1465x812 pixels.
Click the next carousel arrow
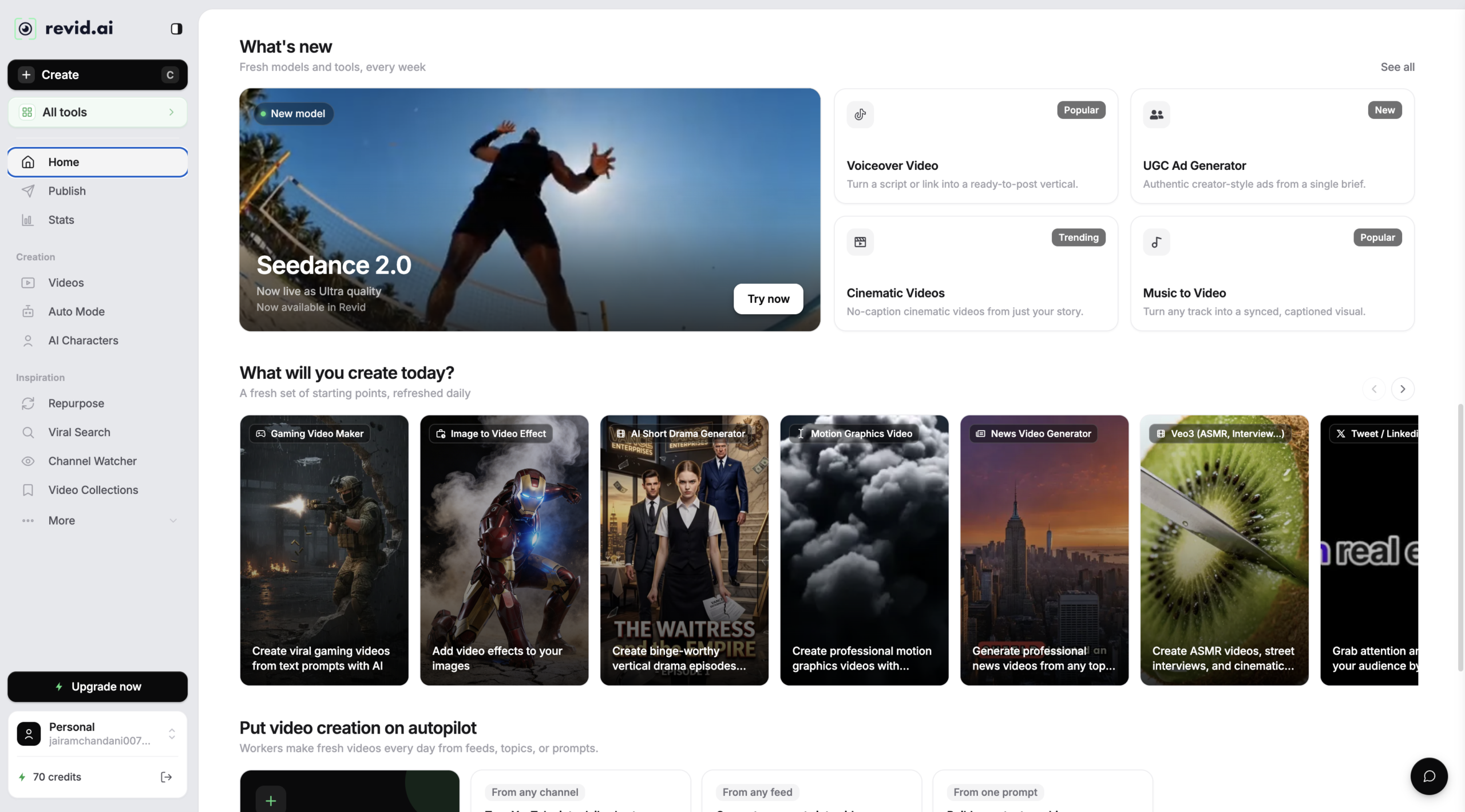coord(1403,389)
